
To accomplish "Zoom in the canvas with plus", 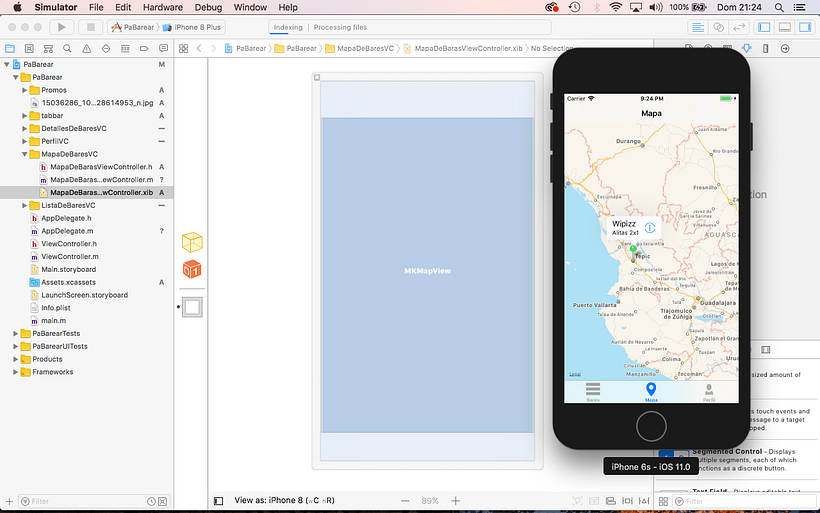I will coord(455,501).
